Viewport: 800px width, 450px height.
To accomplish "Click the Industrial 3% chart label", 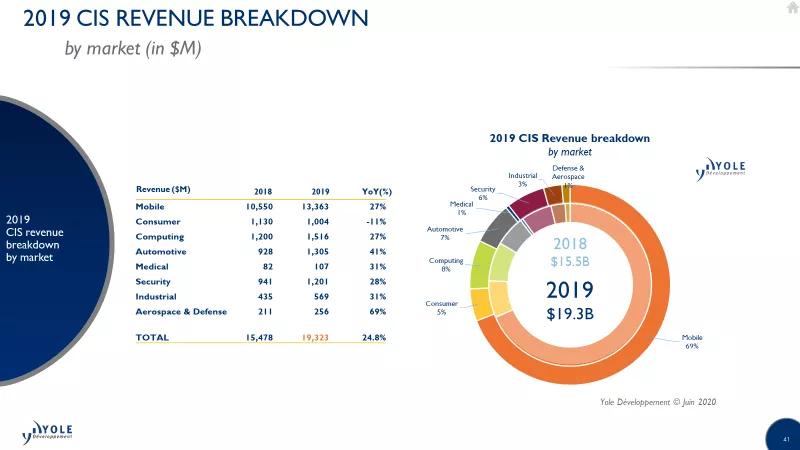I will coord(522,180).
